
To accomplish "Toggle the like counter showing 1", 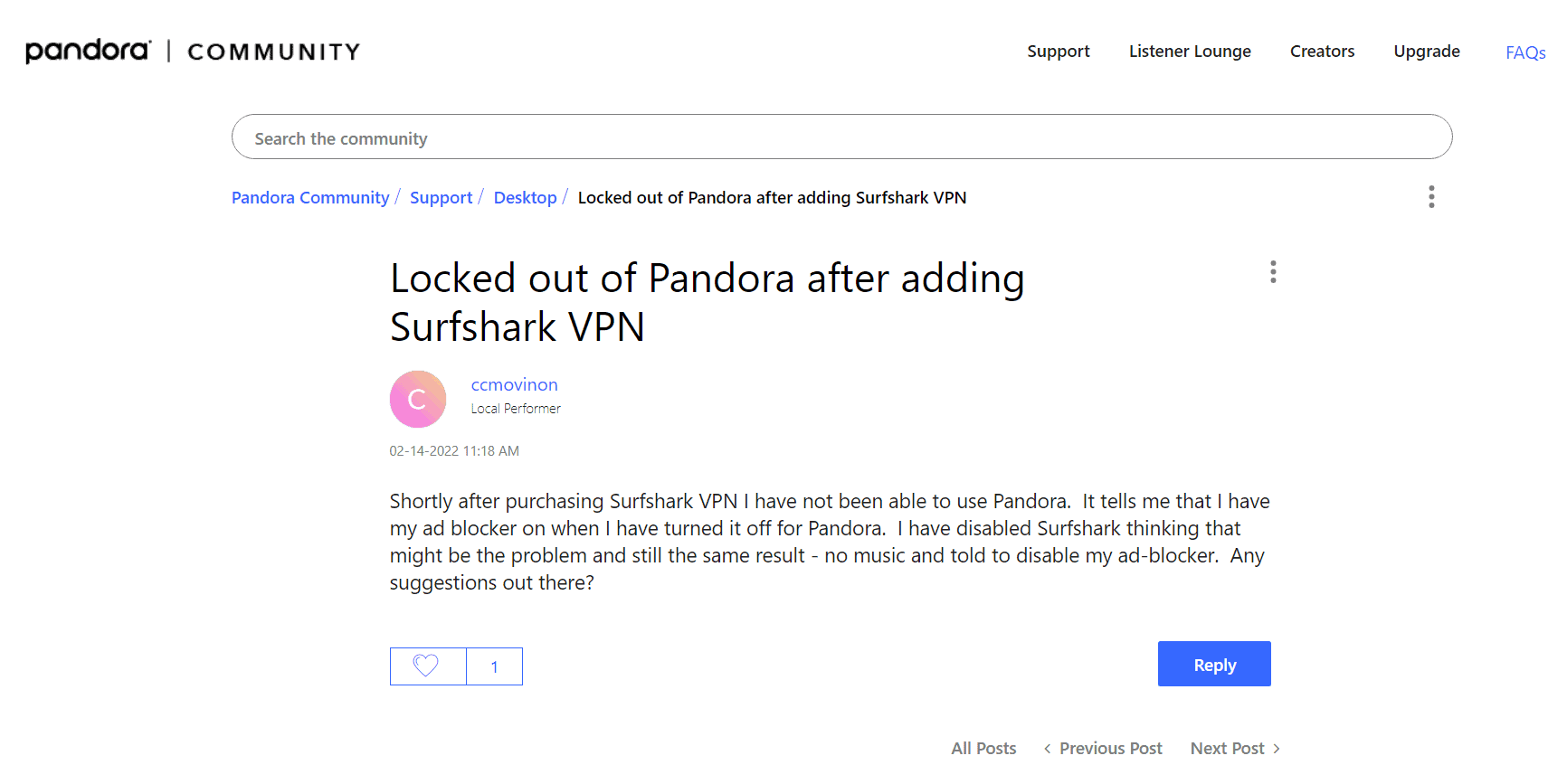I will coord(494,666).
